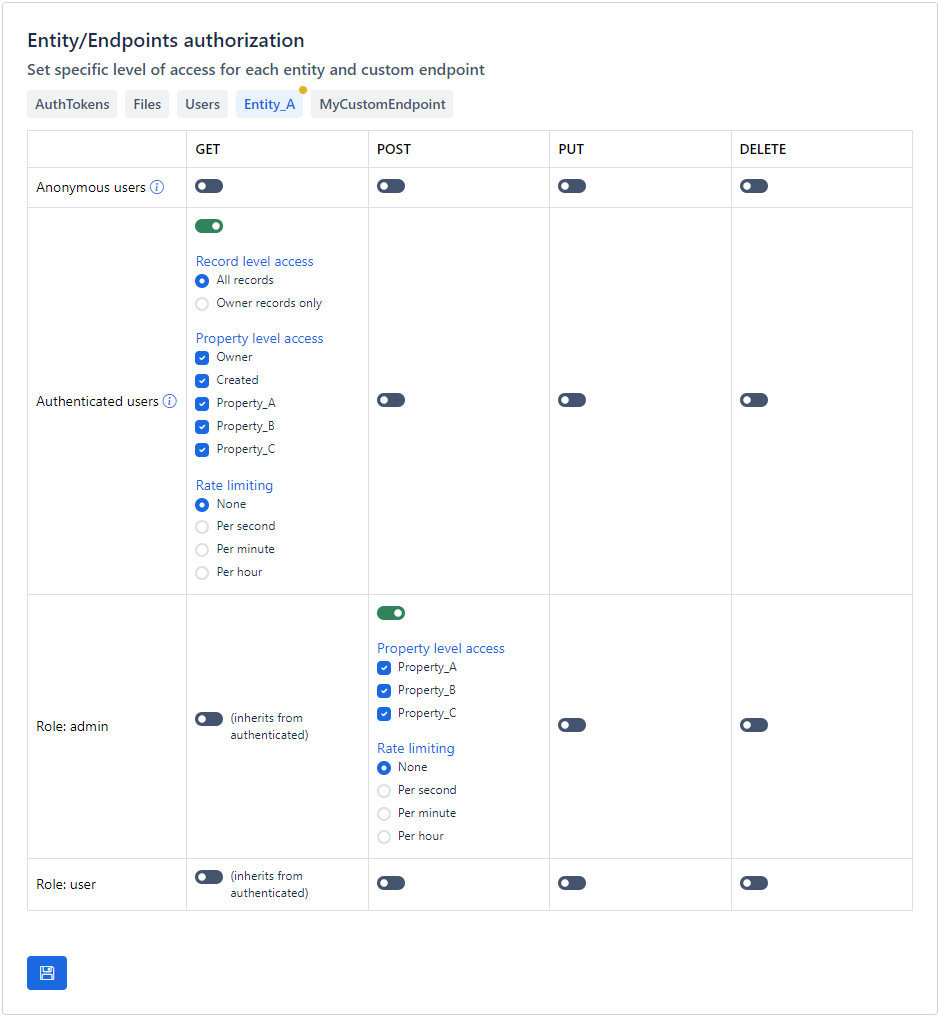Open the Files tab
This screenshot has height=1017, width=940.
[147, 104]
